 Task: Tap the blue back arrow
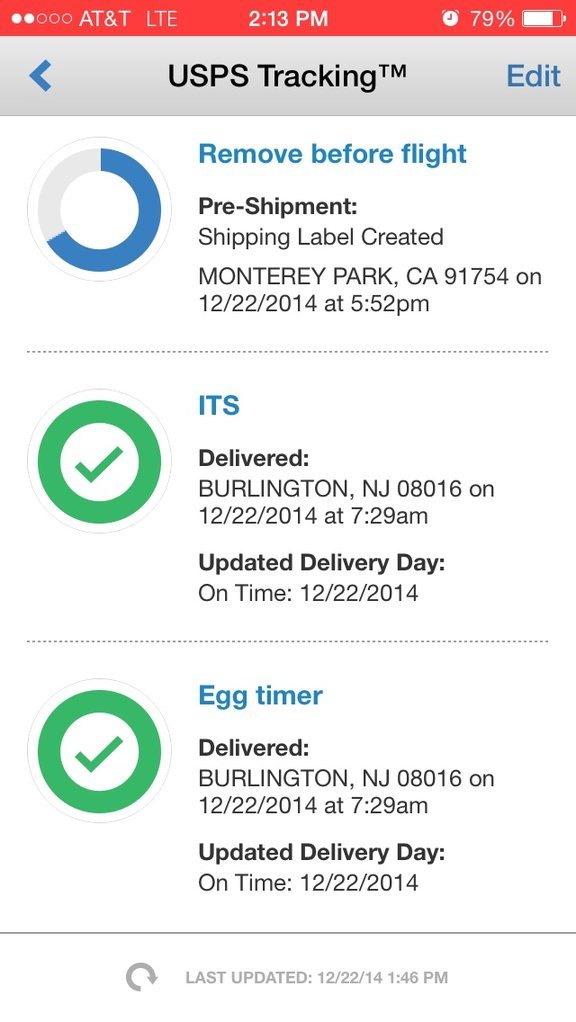click(x=40, y=76)
